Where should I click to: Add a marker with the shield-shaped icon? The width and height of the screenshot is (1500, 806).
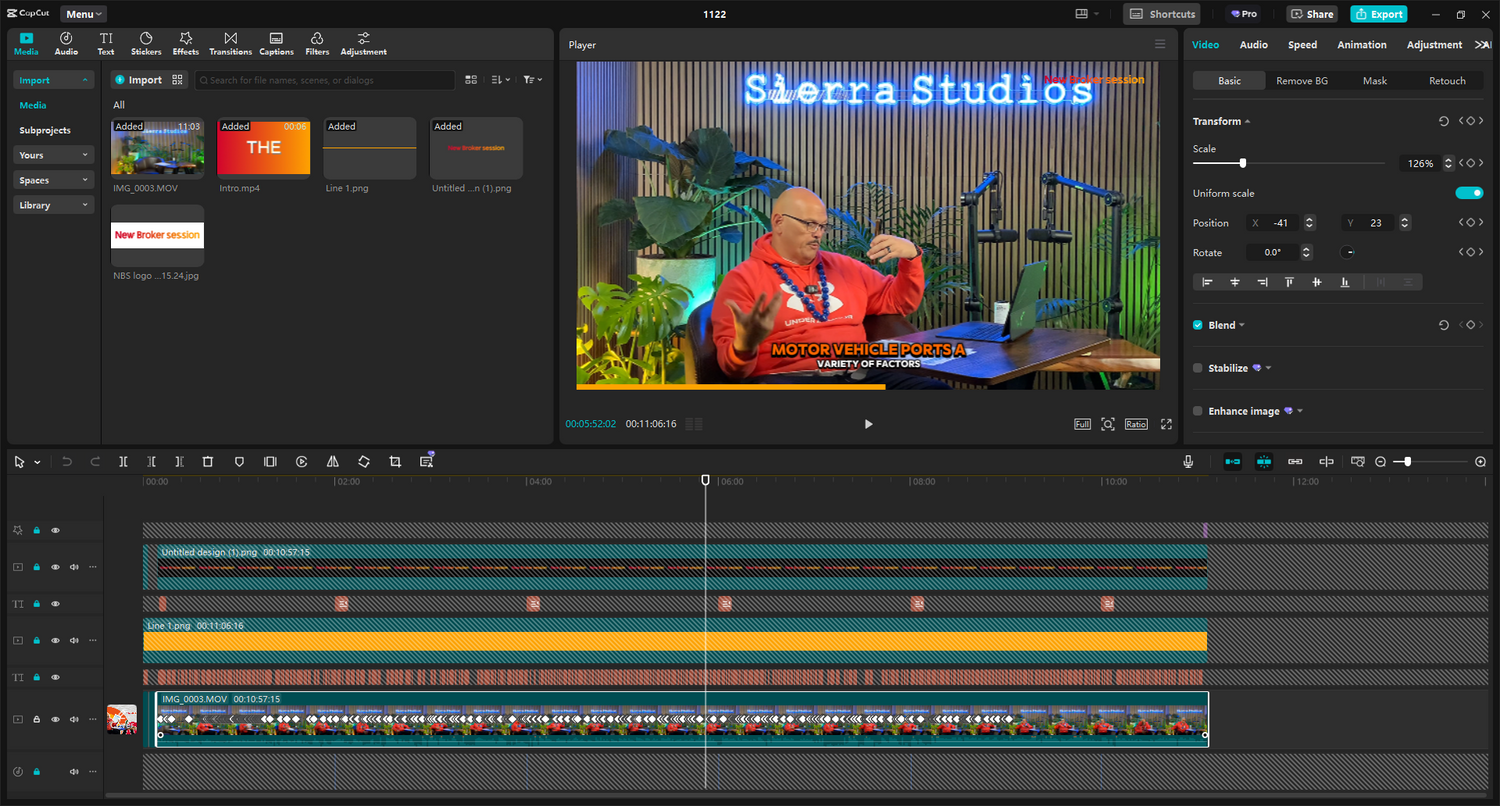coord(239,462)
